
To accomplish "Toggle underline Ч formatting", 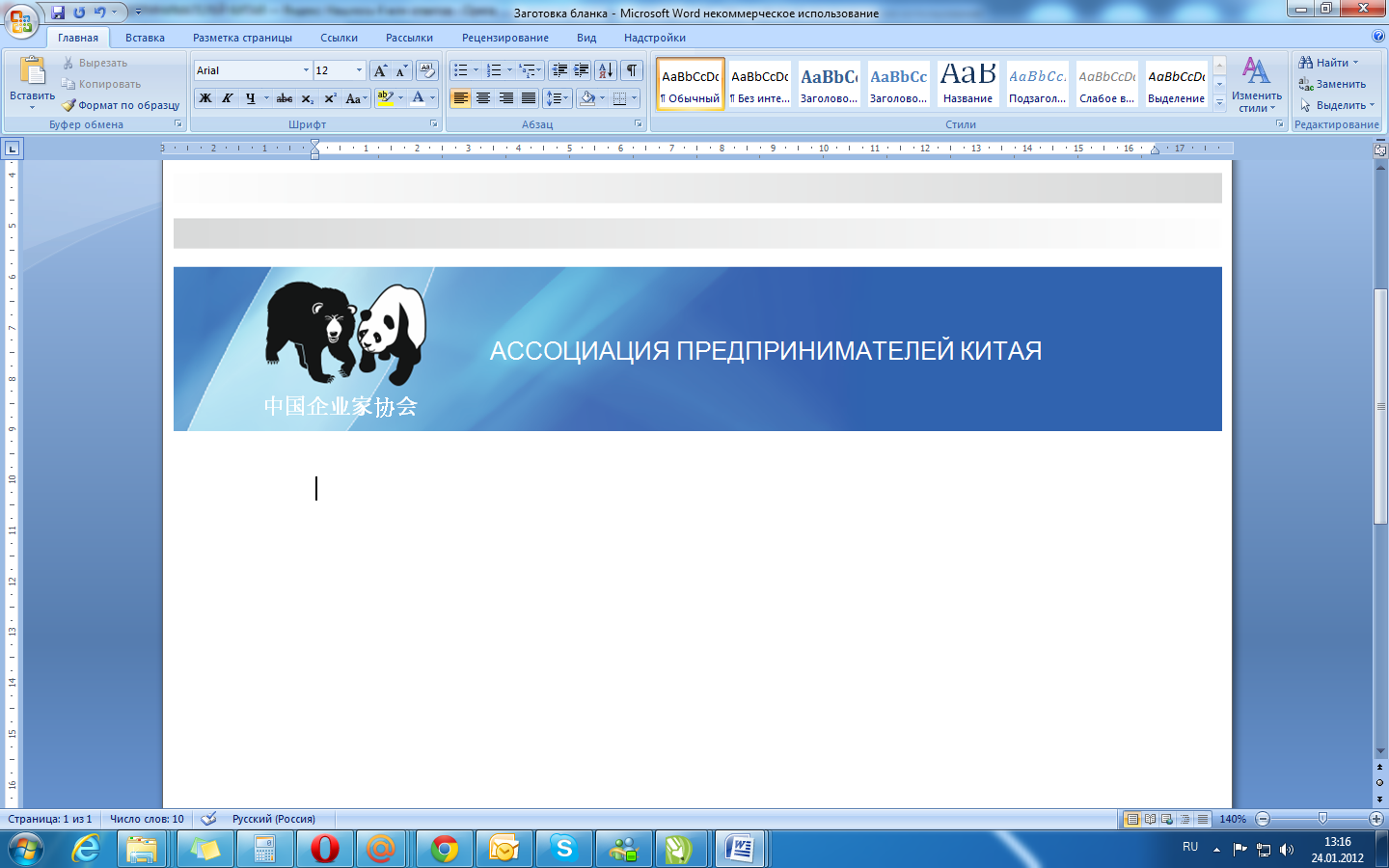I will 251,98.
